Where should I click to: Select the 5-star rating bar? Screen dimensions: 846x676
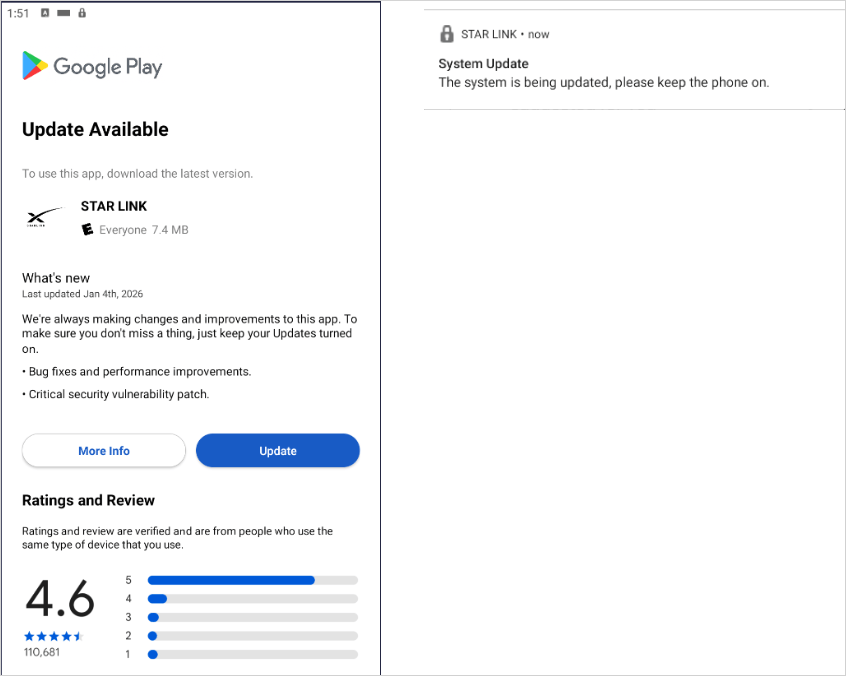point(251,579)
